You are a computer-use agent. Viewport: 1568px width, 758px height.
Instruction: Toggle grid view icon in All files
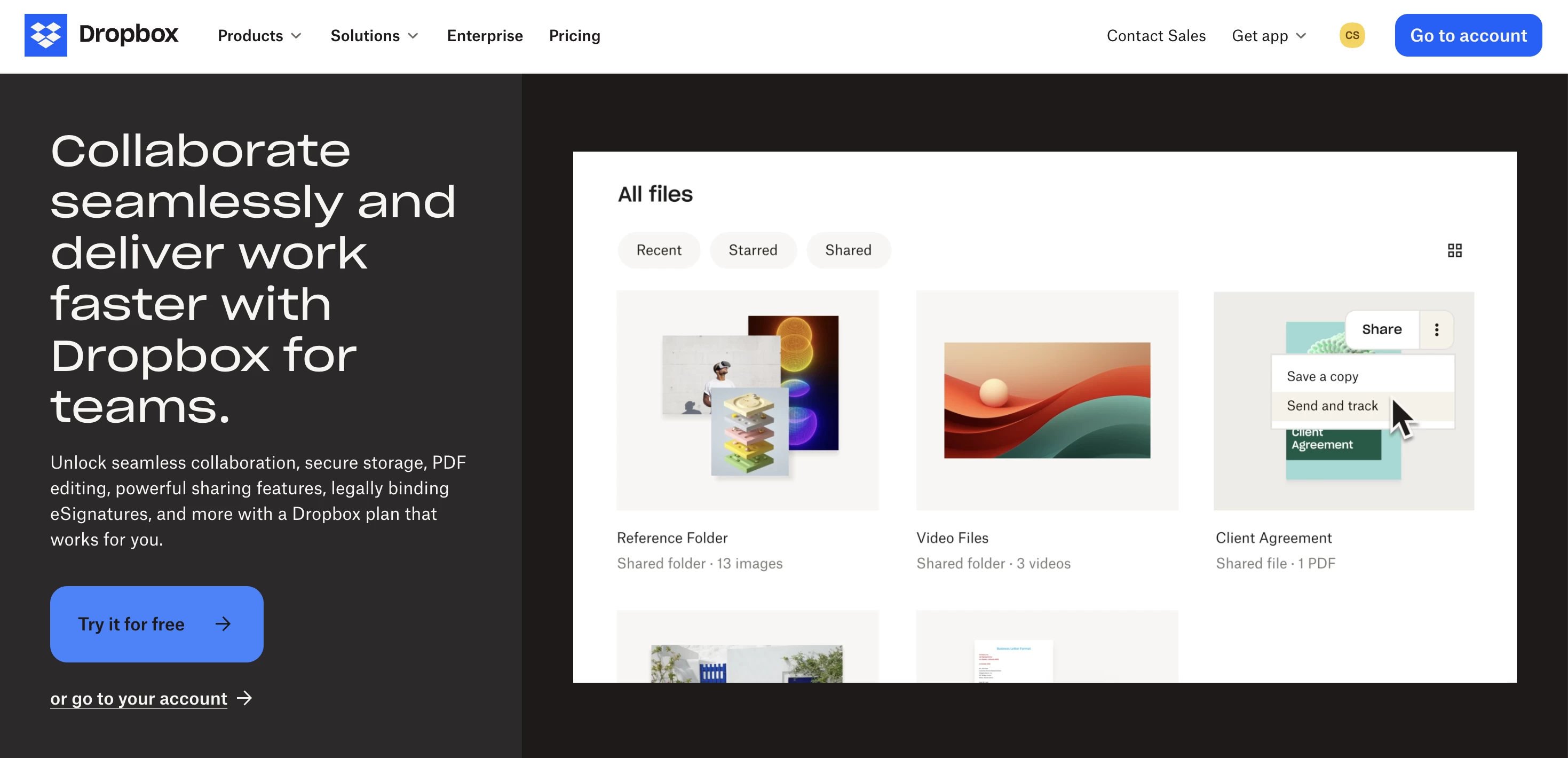pyautogui.click(x=1454, y=250)
